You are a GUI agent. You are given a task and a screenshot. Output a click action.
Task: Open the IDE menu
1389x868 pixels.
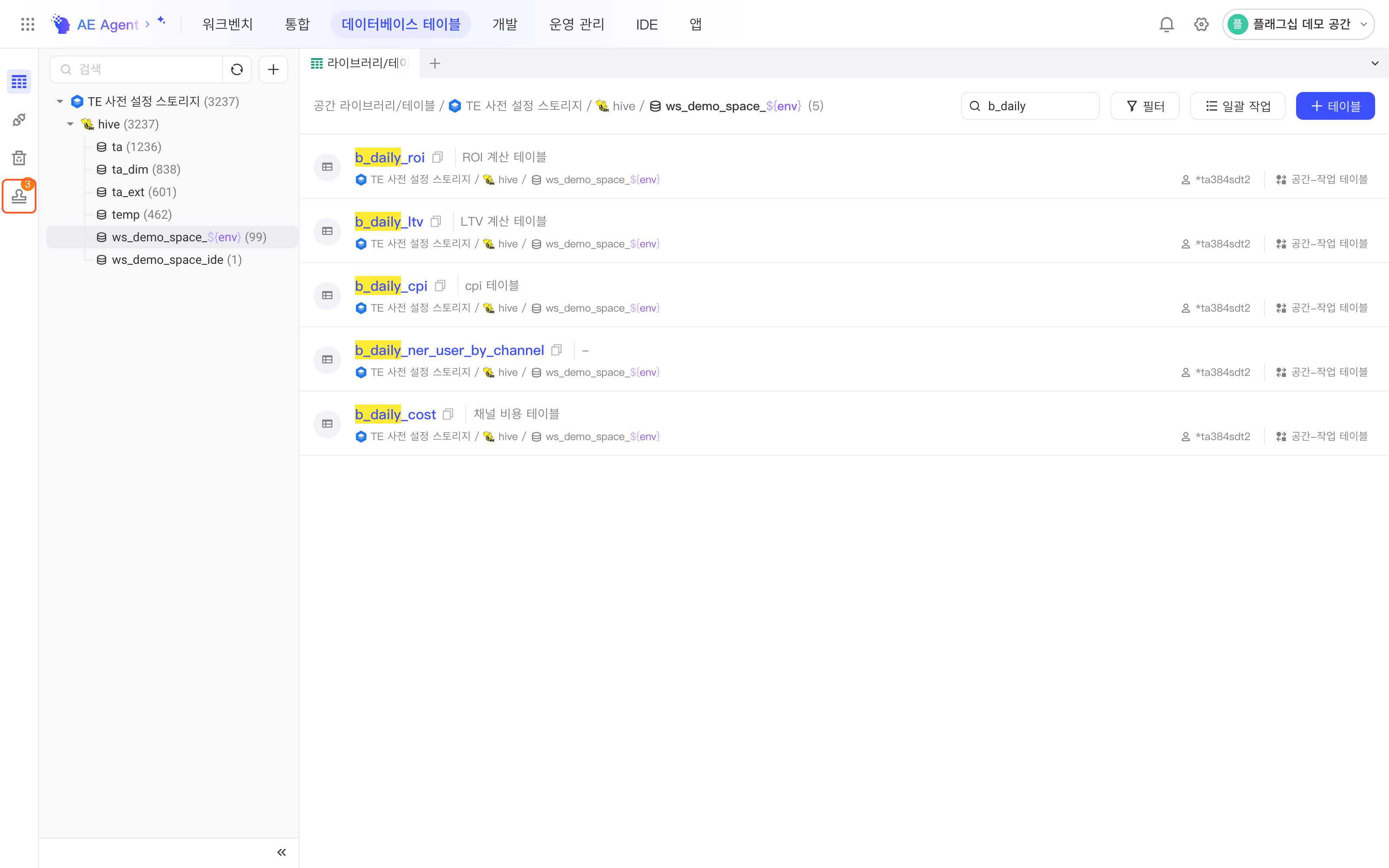point(647,24)
